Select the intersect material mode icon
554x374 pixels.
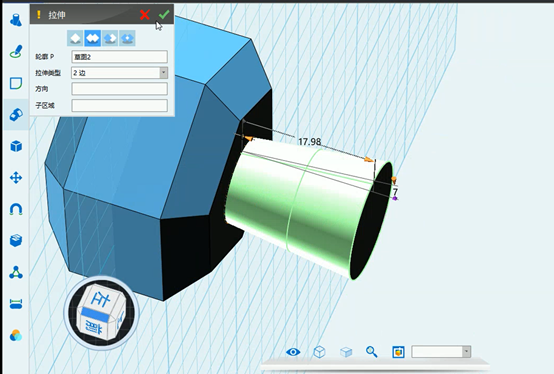coord(127,38)
